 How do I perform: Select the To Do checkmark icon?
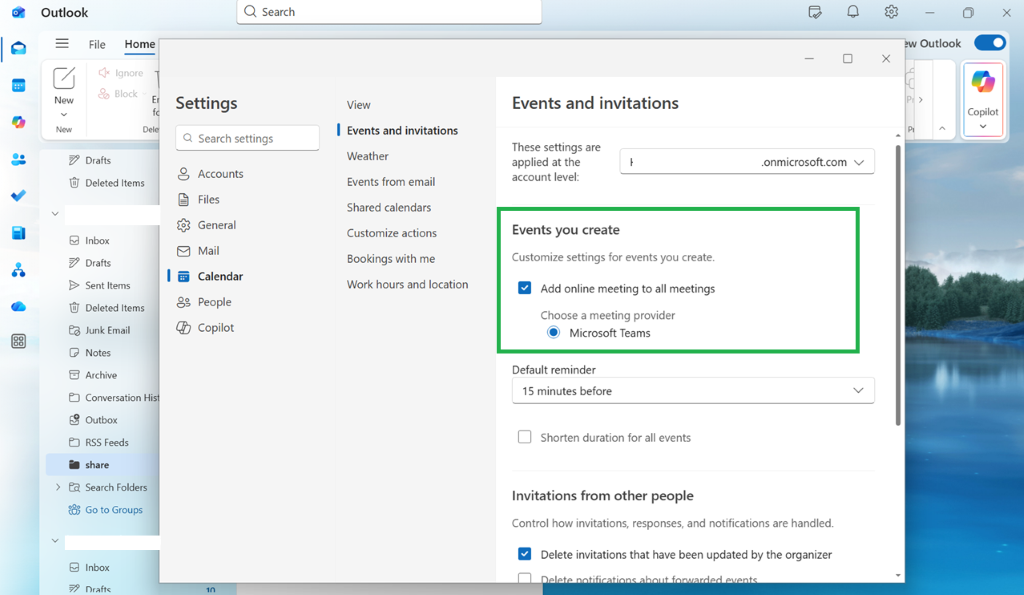tap(19, 196)
